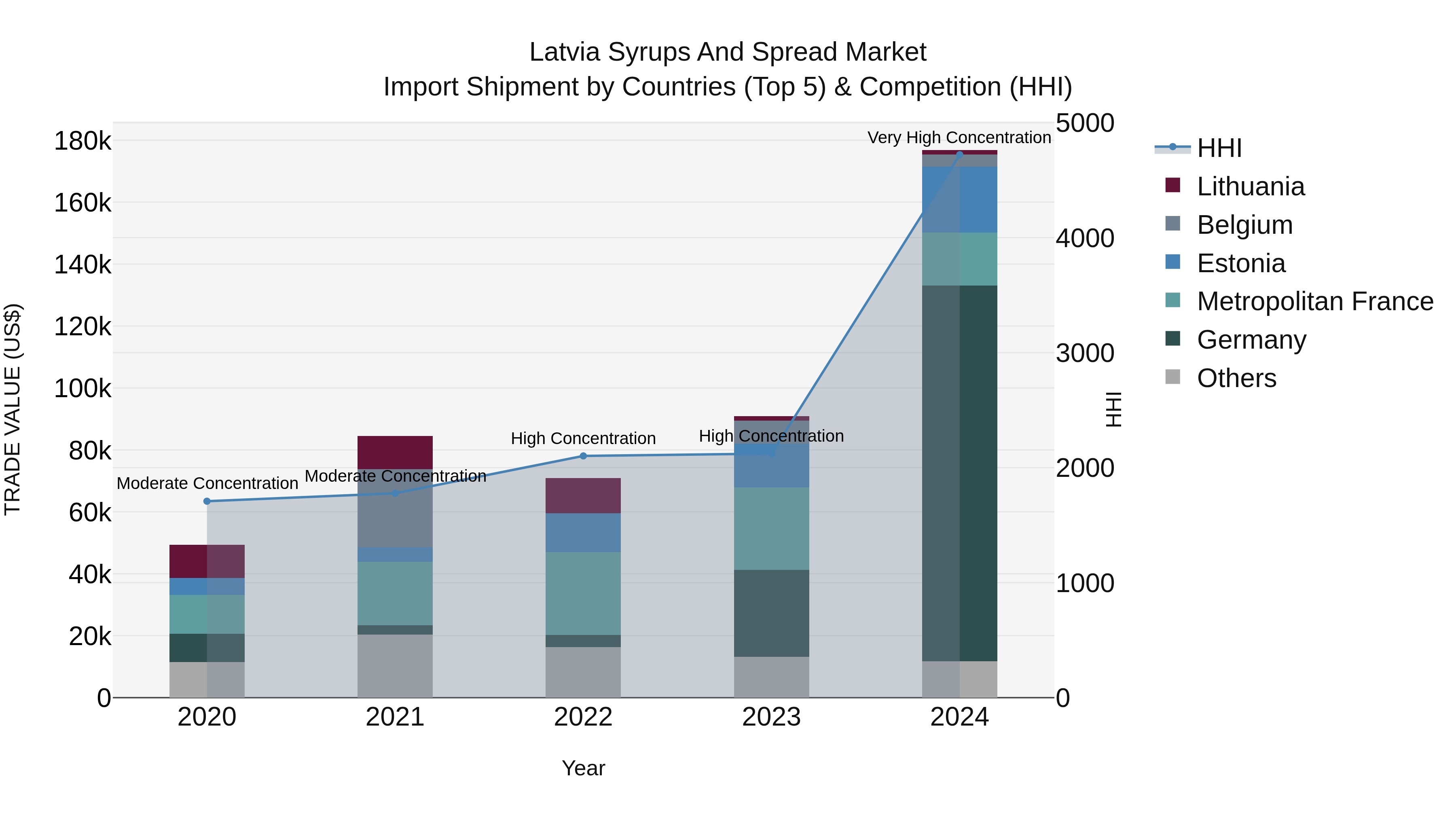The height and width of the screenshot is (819, 1456).
Task: Select the 2023 Germany bar segment
Action: [x=772, y=613]
